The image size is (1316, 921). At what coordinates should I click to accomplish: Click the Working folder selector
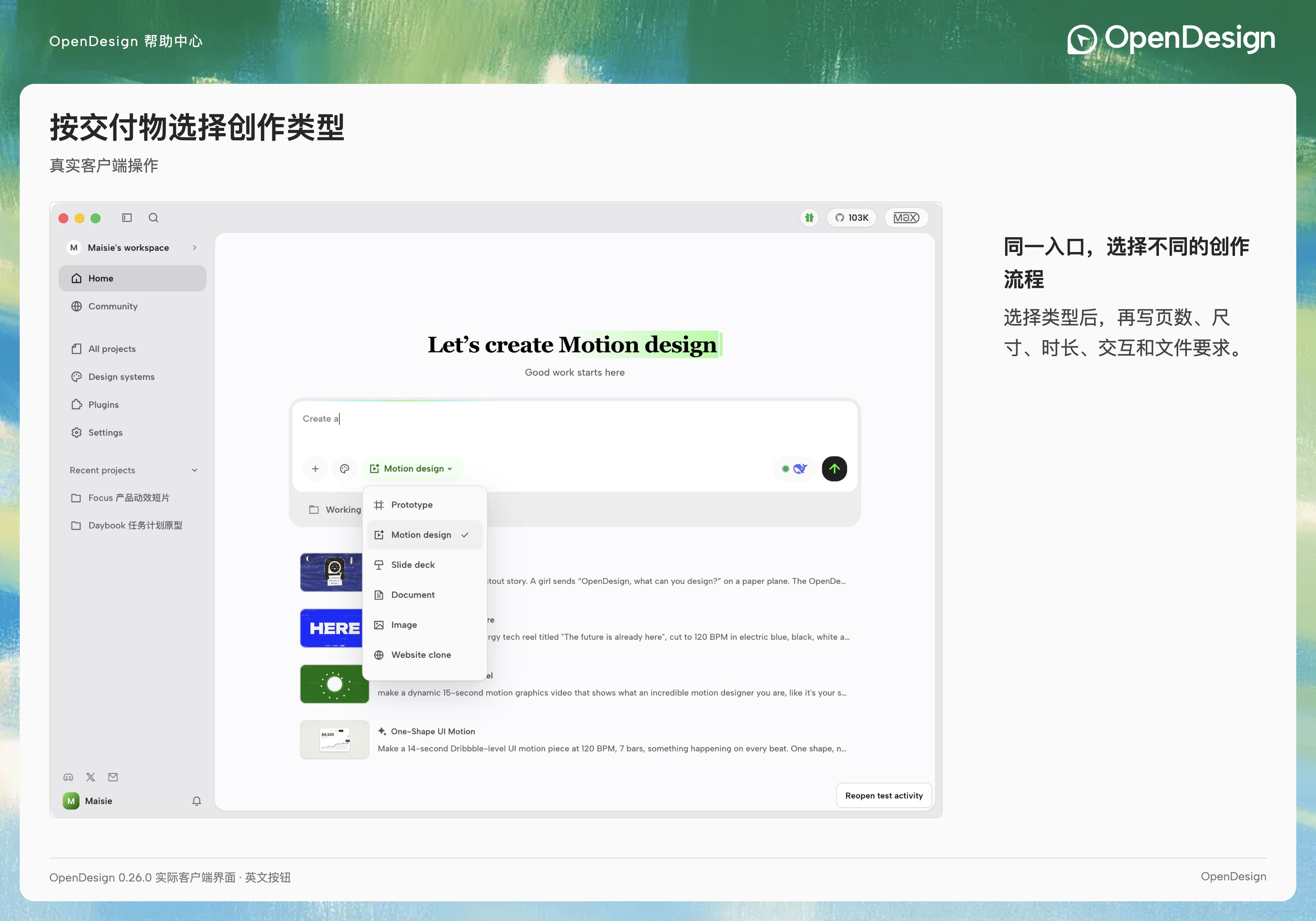tap(335, 509)
